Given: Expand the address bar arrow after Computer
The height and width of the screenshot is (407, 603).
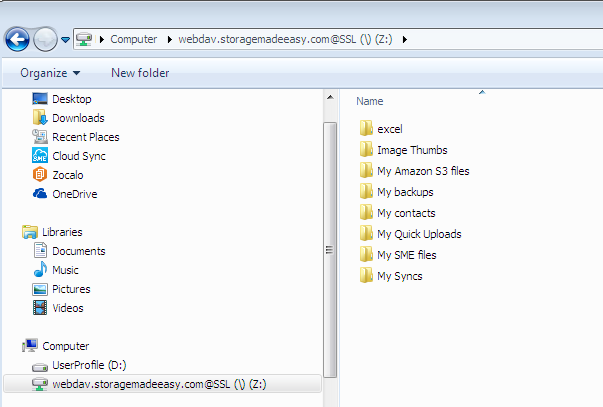Looking at the screenshot, I should point(168,39).
